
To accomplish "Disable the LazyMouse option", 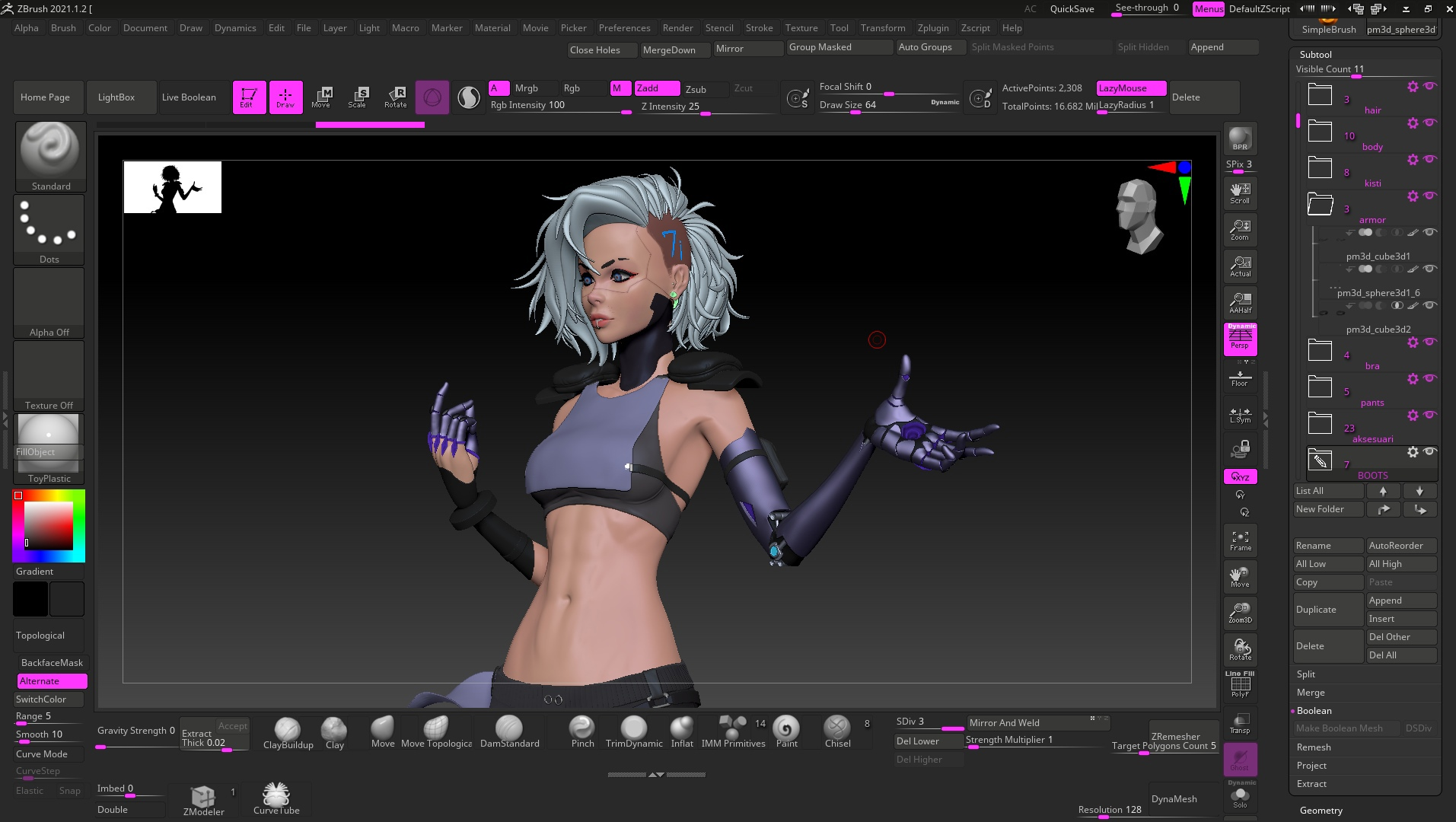I will coord(1131,88).
